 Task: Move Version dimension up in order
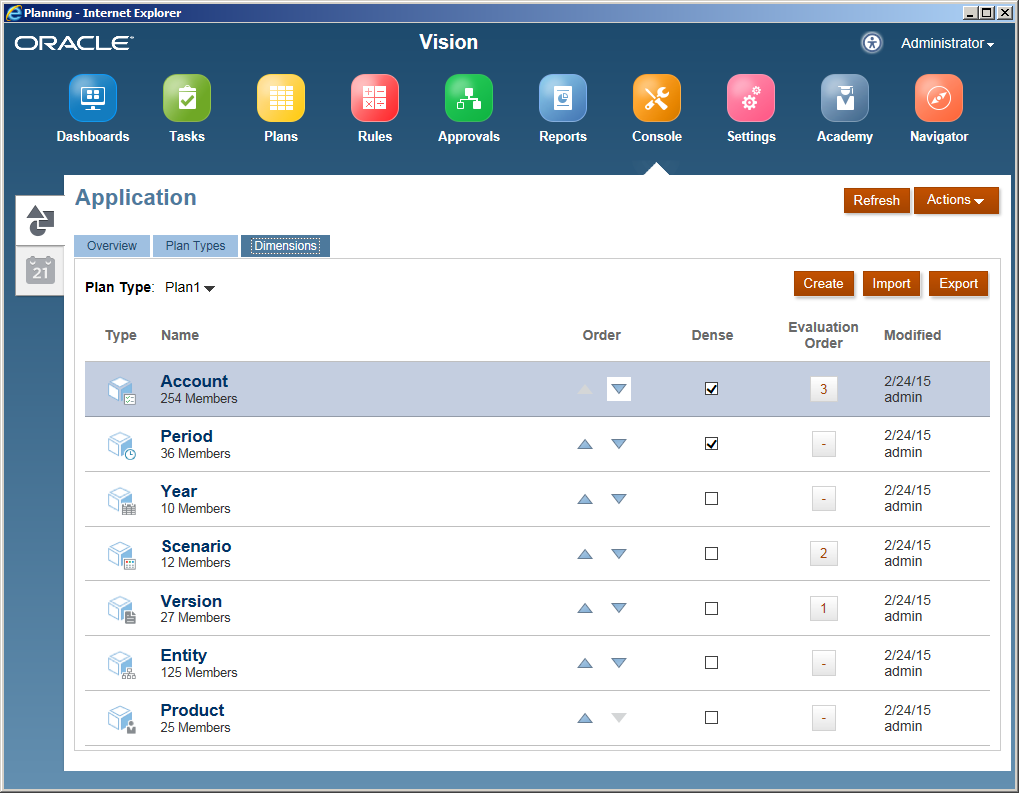(x=585, y=608)
